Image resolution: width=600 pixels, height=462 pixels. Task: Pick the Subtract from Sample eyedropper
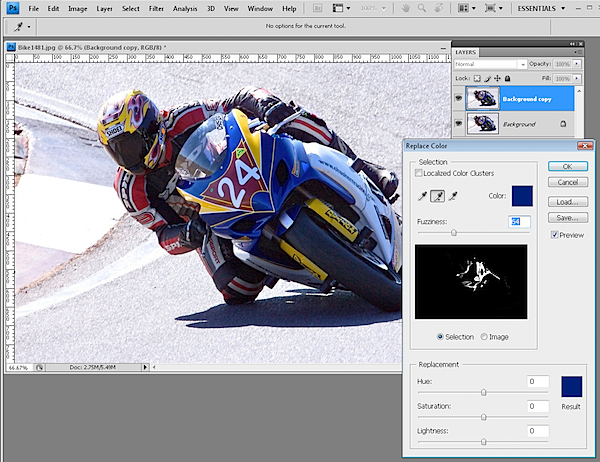pos(453,198)
